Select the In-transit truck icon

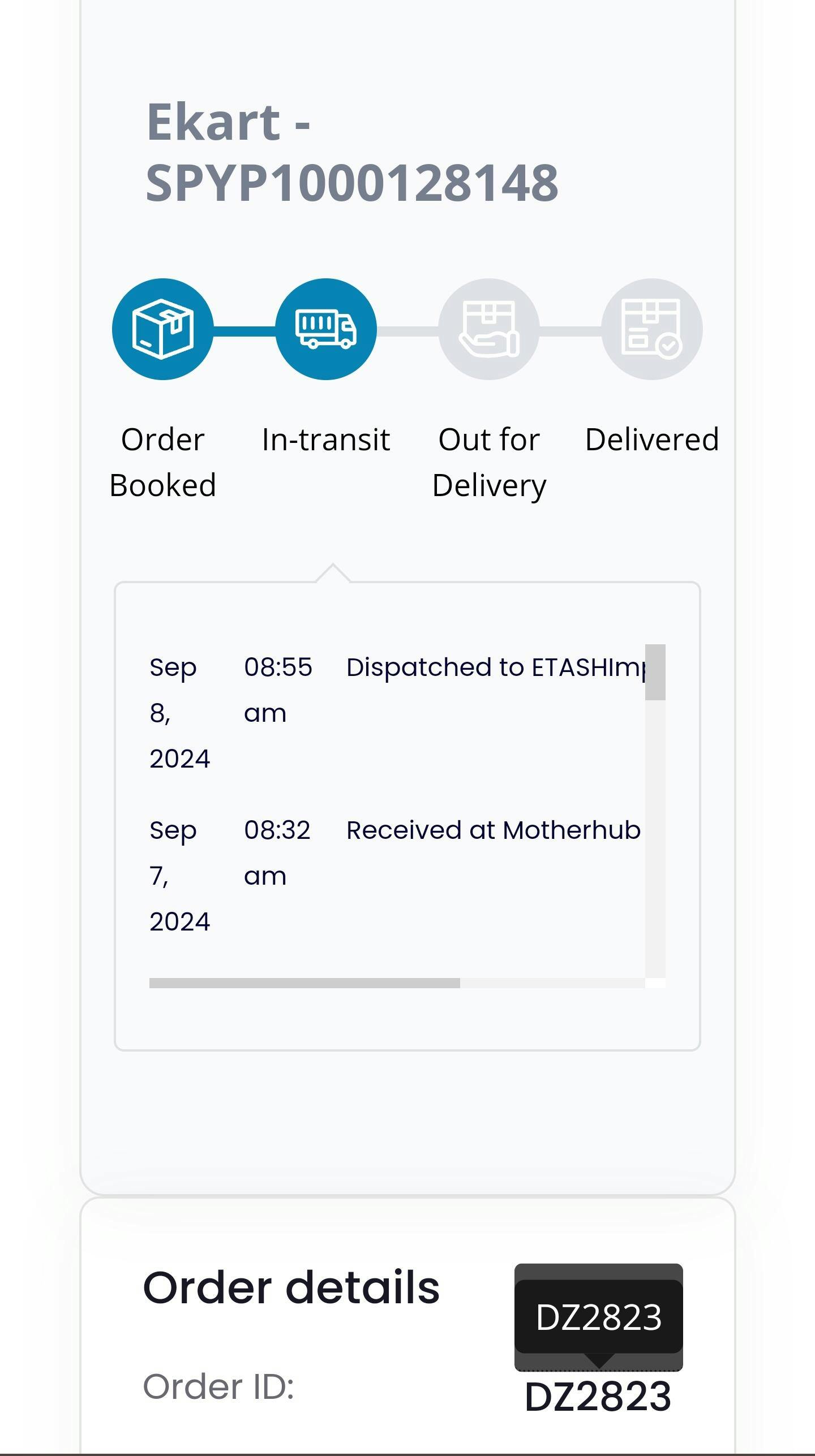pos(326,329)
